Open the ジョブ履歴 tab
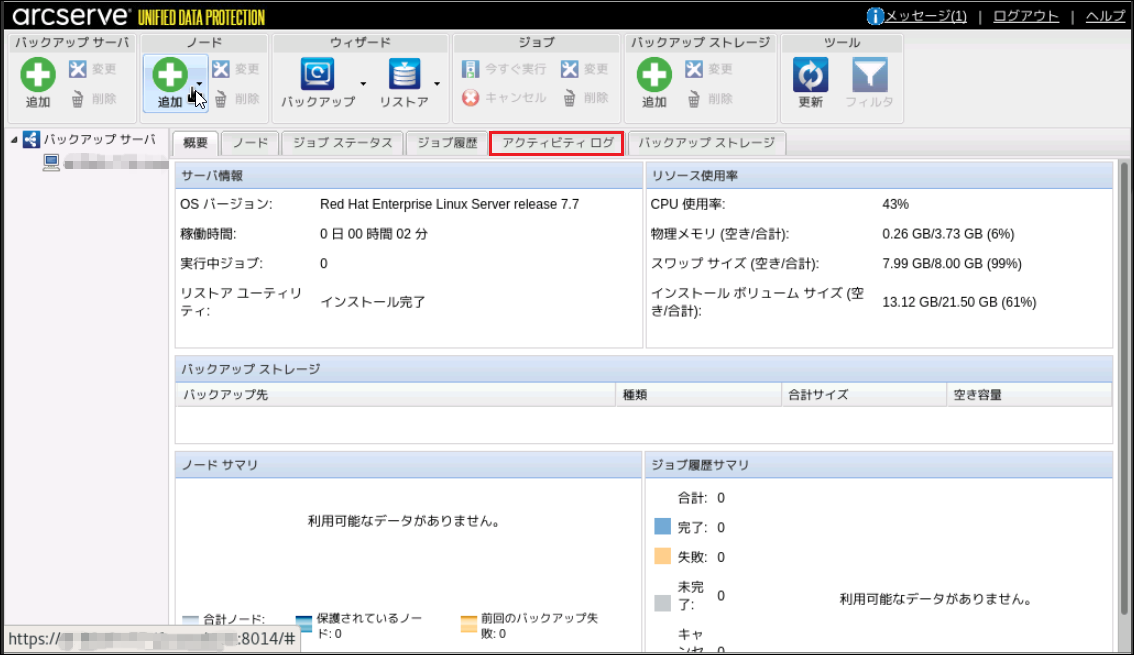 click(446, 143)
